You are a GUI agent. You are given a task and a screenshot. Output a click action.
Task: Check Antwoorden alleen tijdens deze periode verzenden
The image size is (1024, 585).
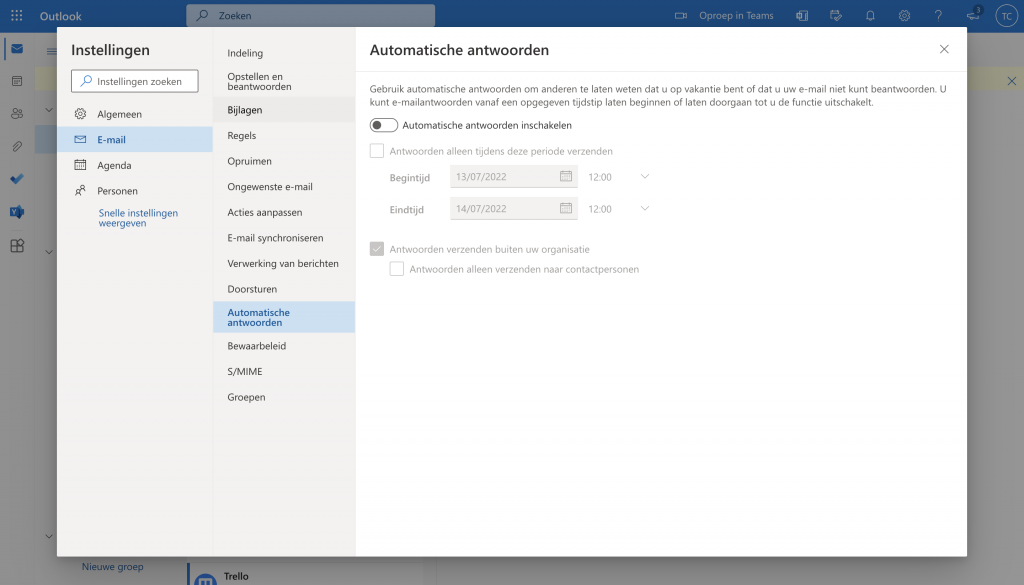coord(377,151)
